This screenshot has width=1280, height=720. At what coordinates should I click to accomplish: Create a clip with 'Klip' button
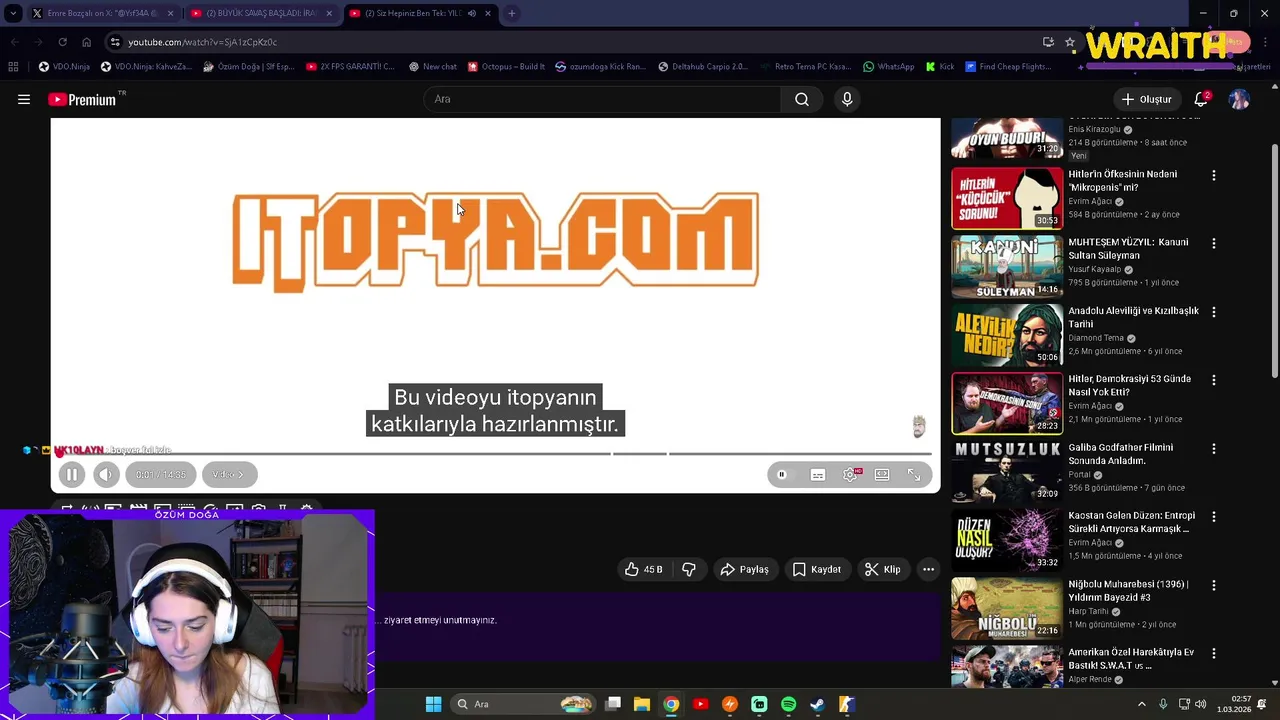[883, 569]
